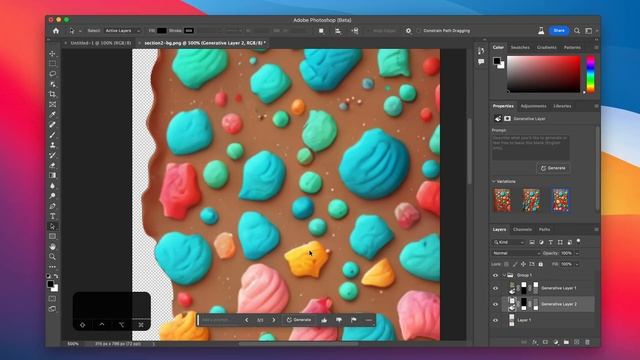Image resolution: width=640 pixels, height=360 pixels.
Task: Toggle lock position icon in Layers
Action: pos(523,264)
